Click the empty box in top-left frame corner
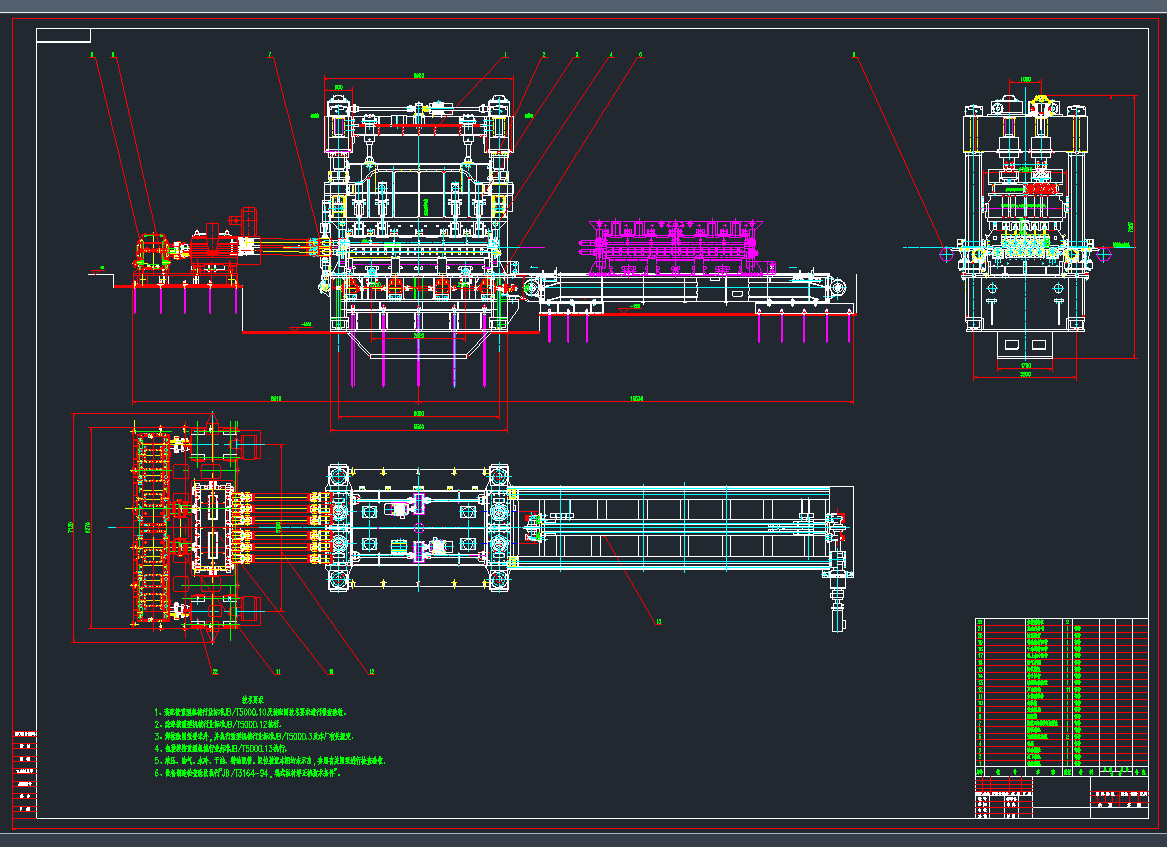Screen dimensions: 1167x847 [x=63, y=36]
